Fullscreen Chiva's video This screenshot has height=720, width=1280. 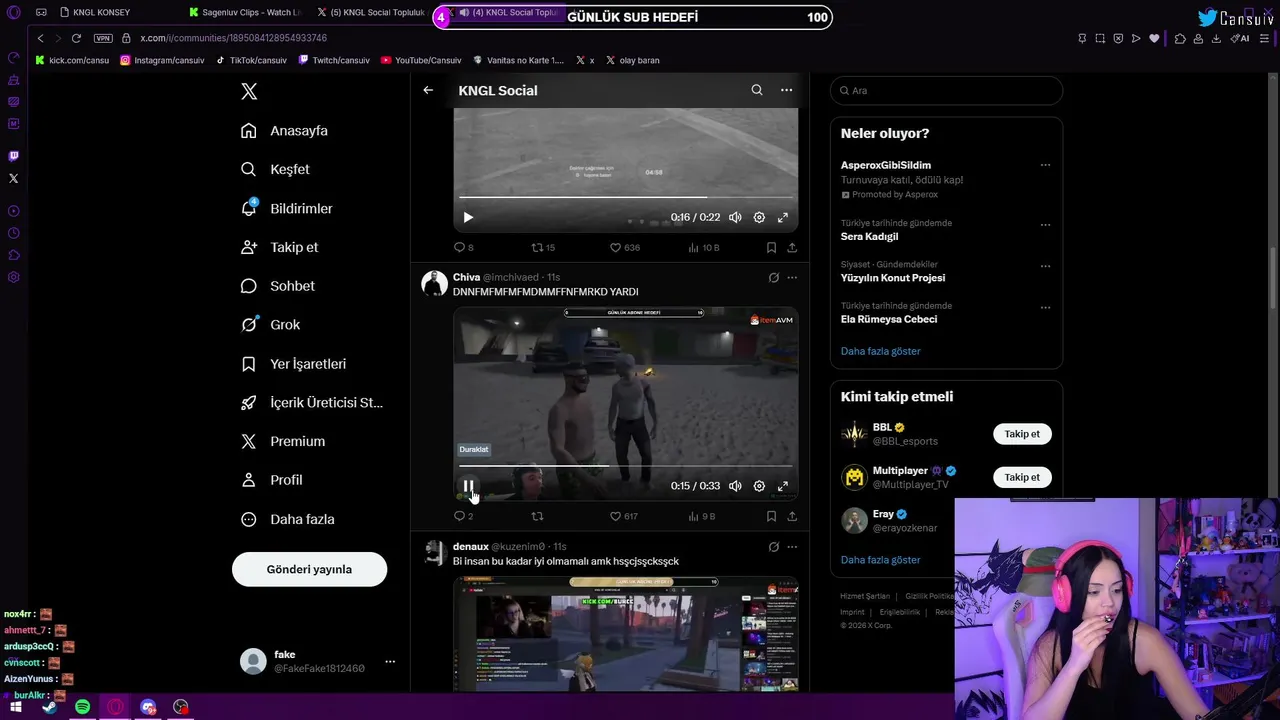click(783, 486)
